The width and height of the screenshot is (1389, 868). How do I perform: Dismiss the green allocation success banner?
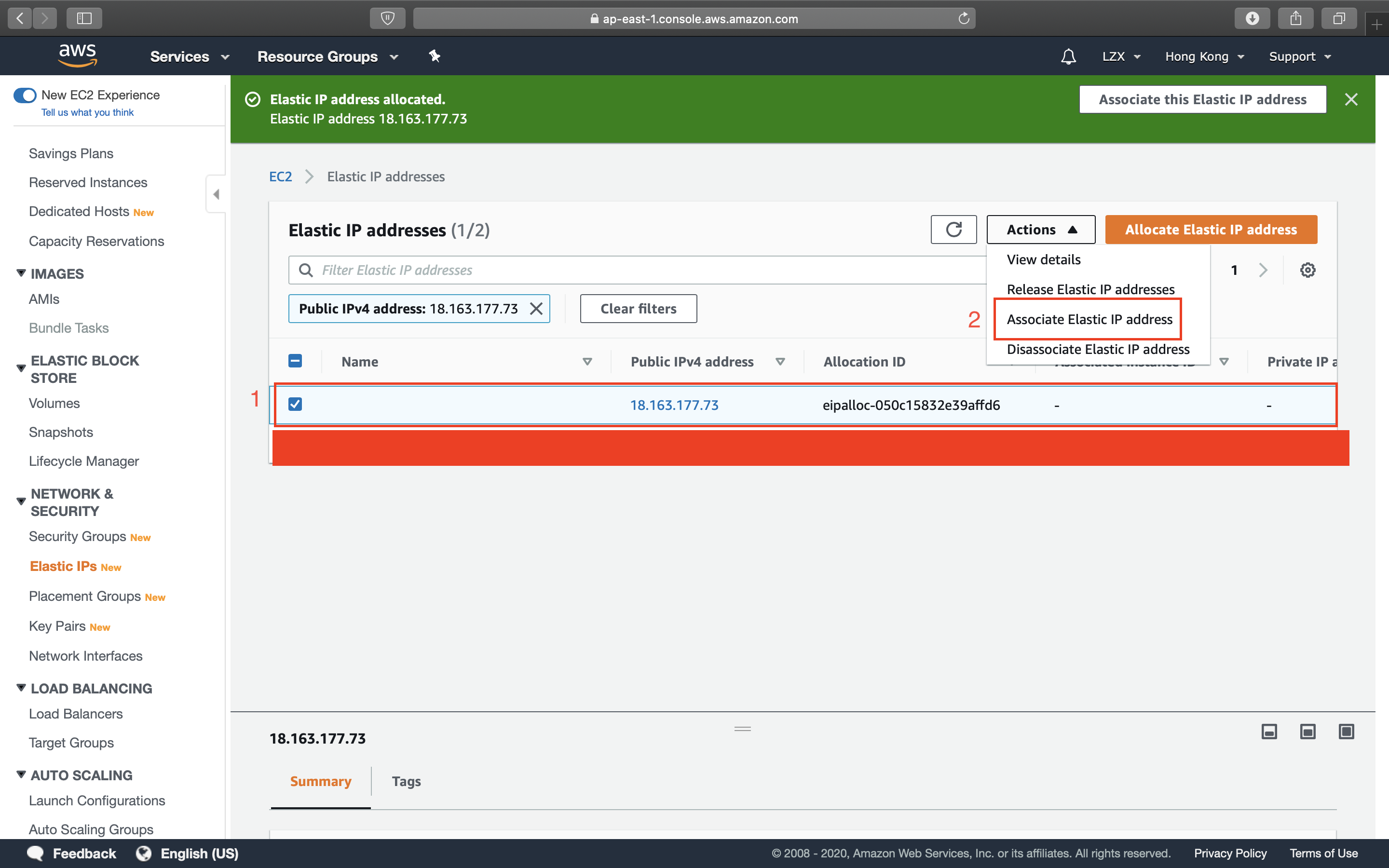[1351, 99]
